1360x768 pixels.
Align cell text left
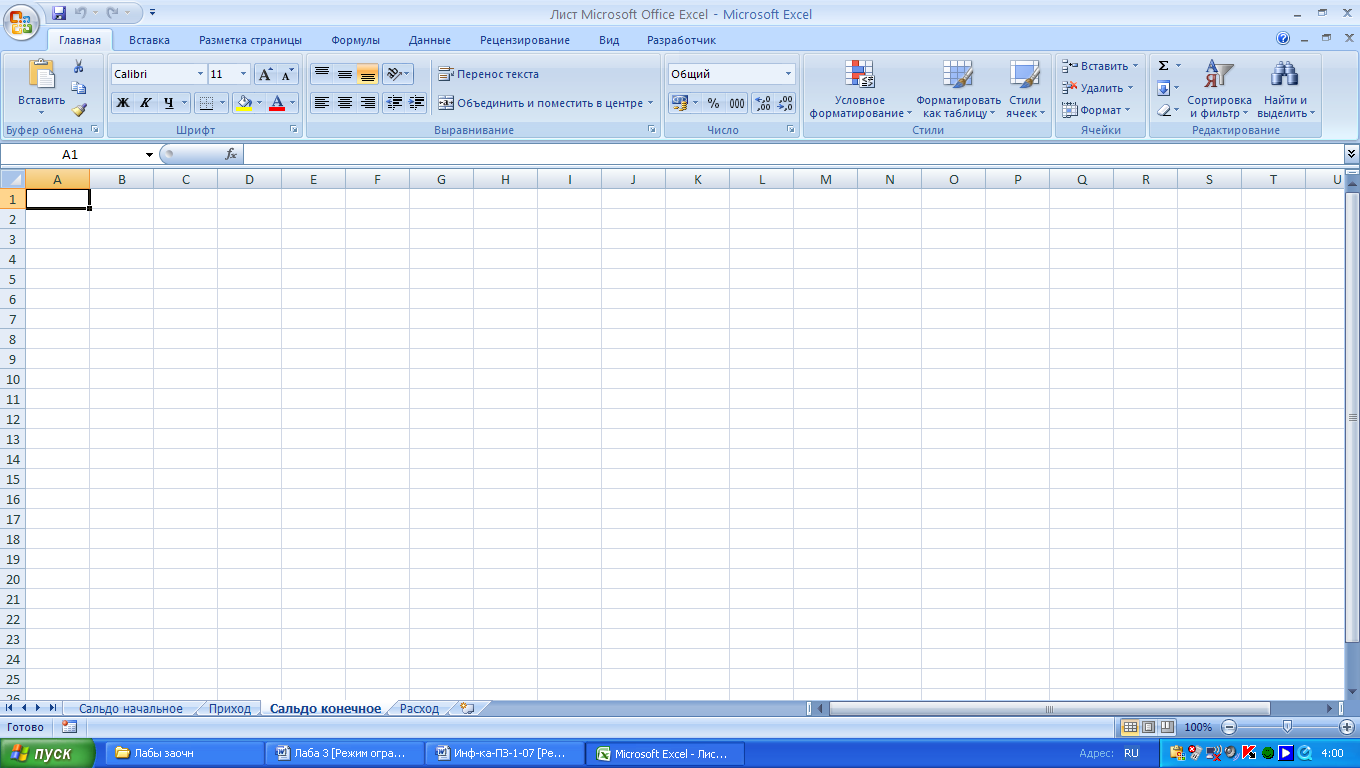tap(322, 102)
